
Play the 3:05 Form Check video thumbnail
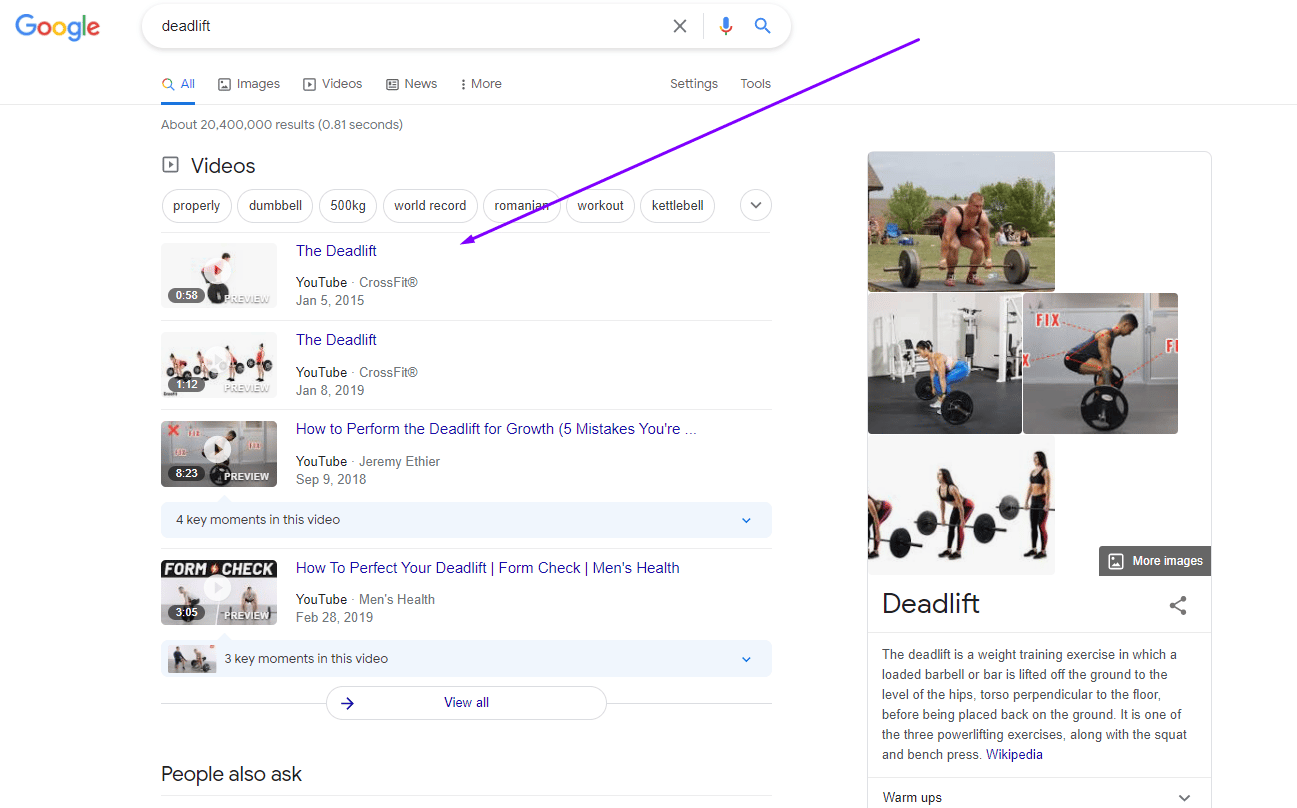[x=219, y=593]
